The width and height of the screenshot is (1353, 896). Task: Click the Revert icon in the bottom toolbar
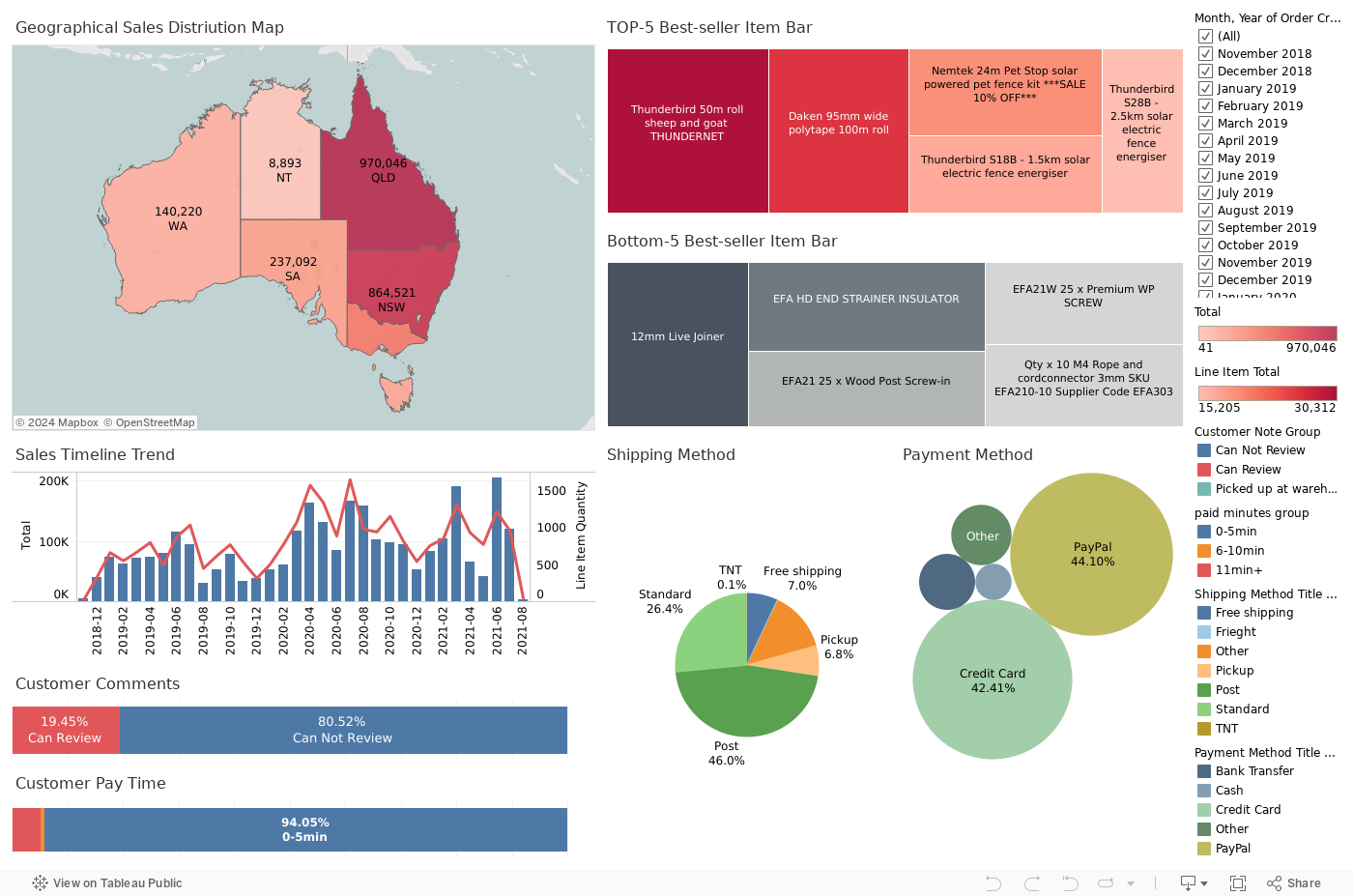pyautogui.click(x=1069, y=882)
